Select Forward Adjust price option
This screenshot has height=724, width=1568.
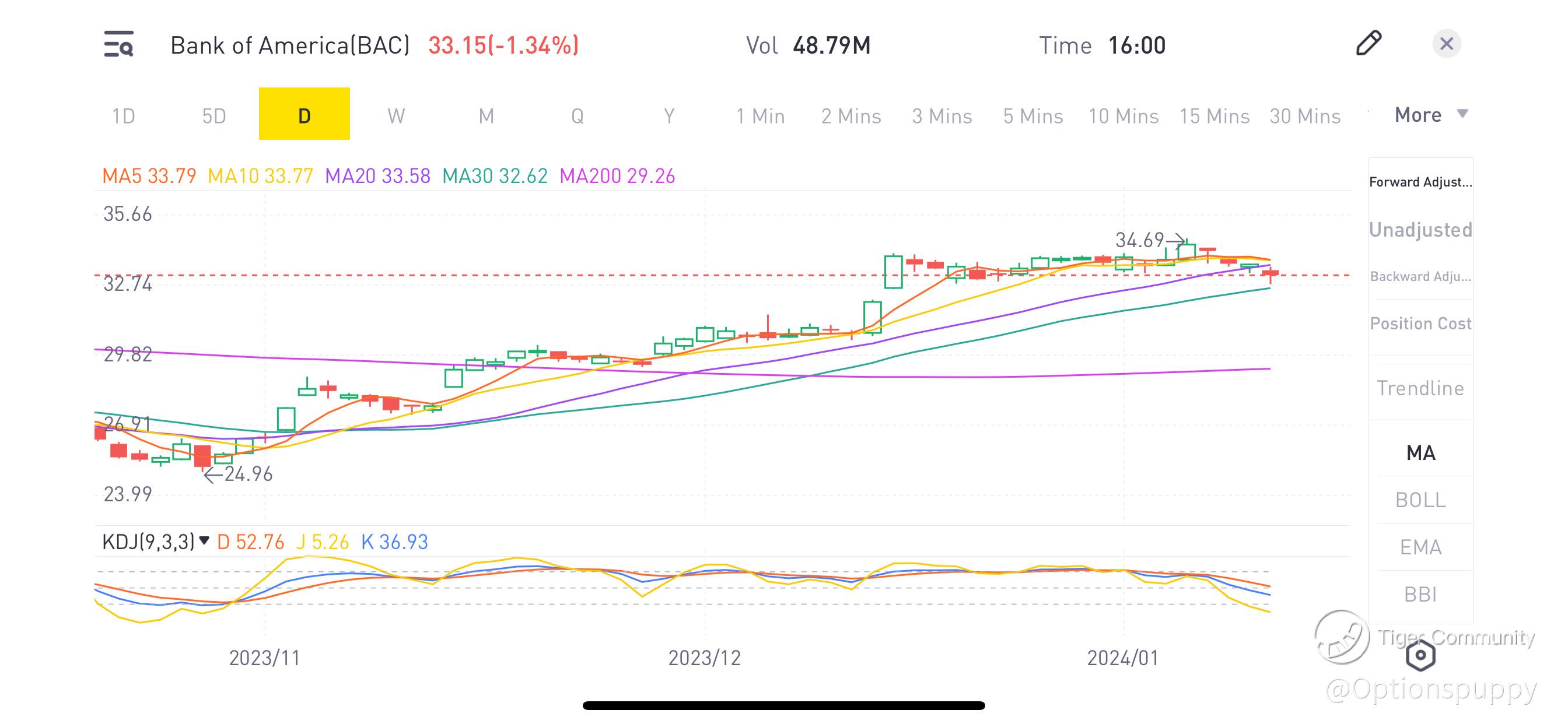1420,182
